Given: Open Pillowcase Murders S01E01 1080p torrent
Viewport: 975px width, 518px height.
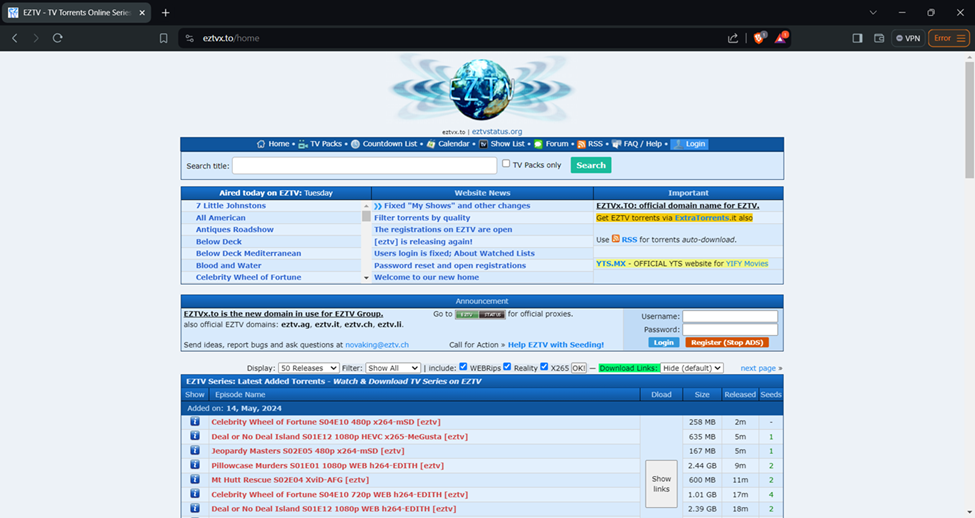Looking at the screenshot, I should point(327,466).
